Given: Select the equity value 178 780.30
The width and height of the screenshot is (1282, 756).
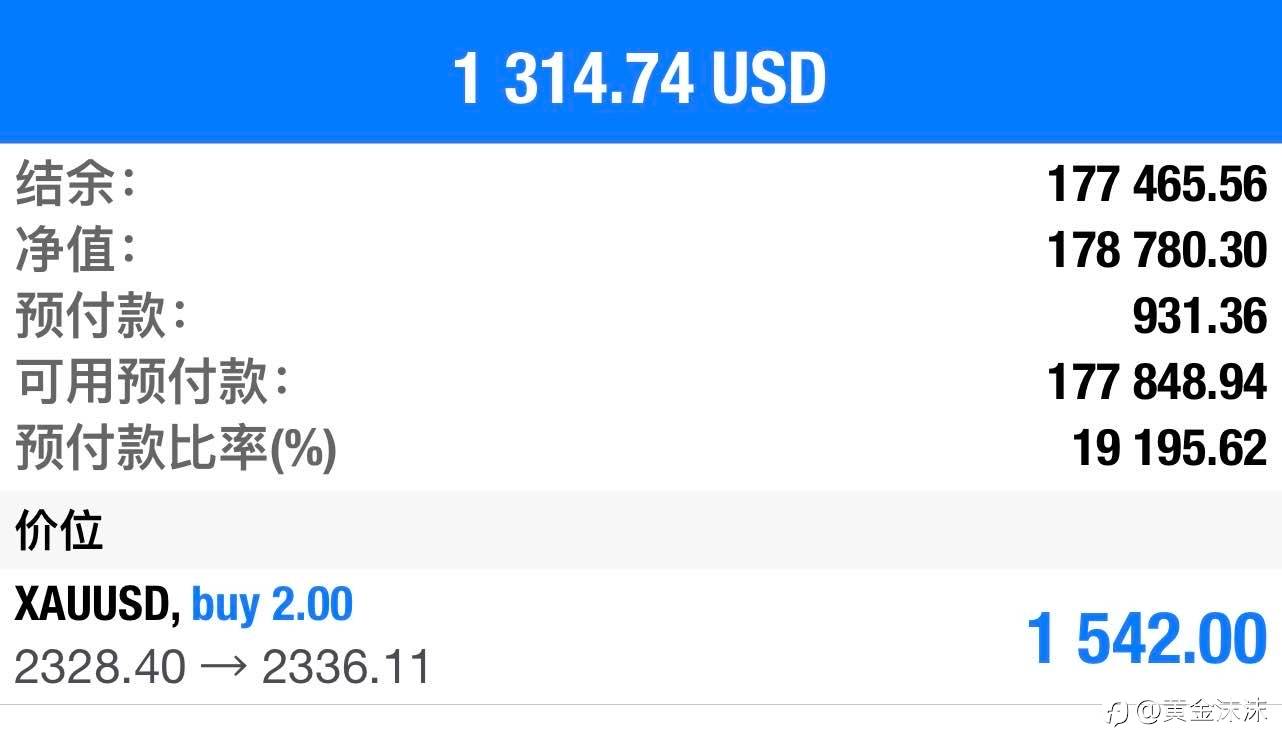Looking at the screenshot, I should coord(1157,250).
